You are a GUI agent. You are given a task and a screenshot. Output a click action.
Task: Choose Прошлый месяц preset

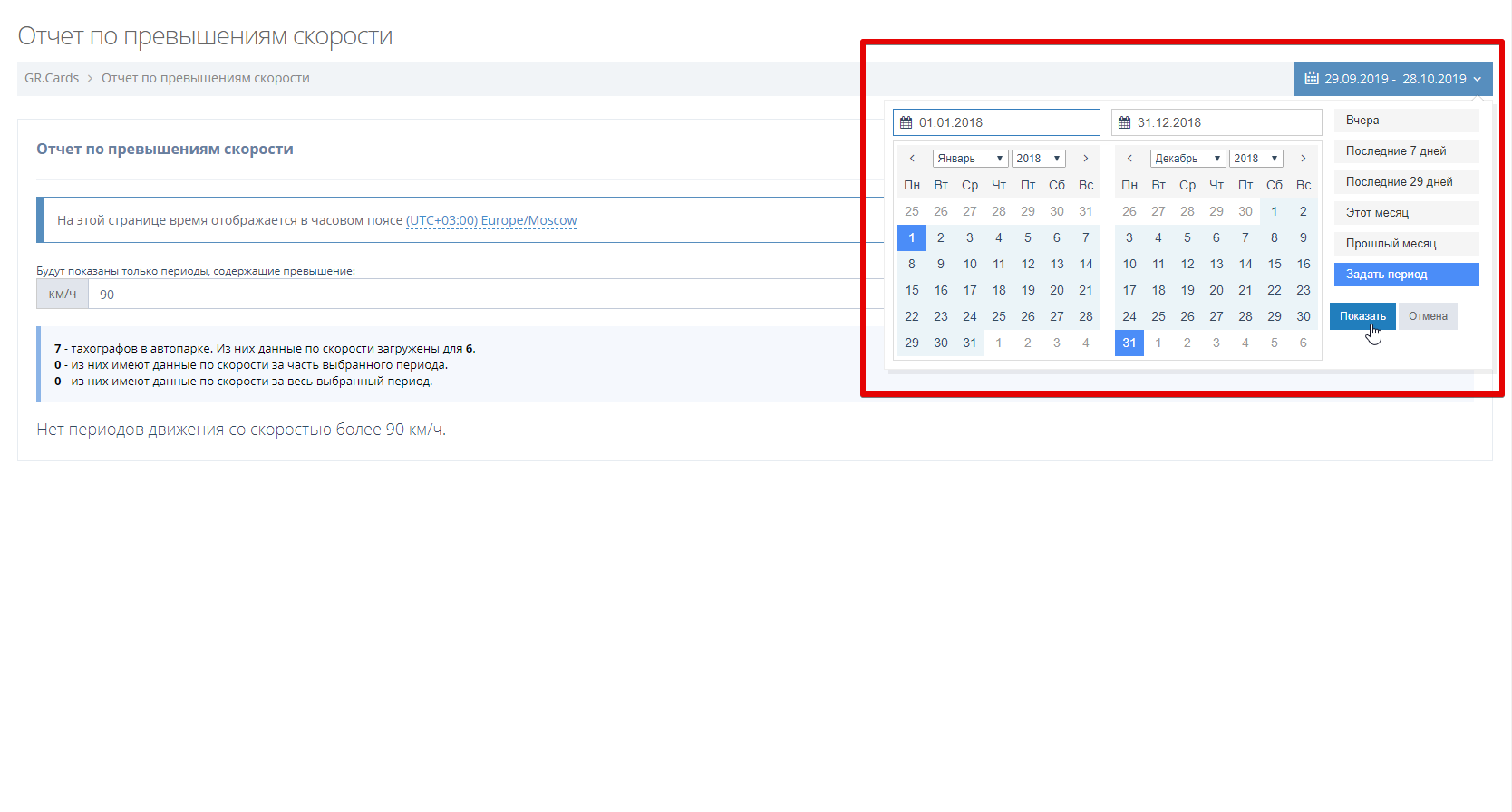tap(1406, 244)
